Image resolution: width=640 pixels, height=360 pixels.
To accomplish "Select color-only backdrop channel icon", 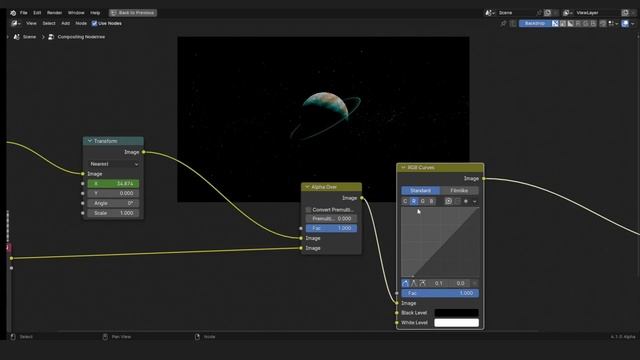I will 563,23.
